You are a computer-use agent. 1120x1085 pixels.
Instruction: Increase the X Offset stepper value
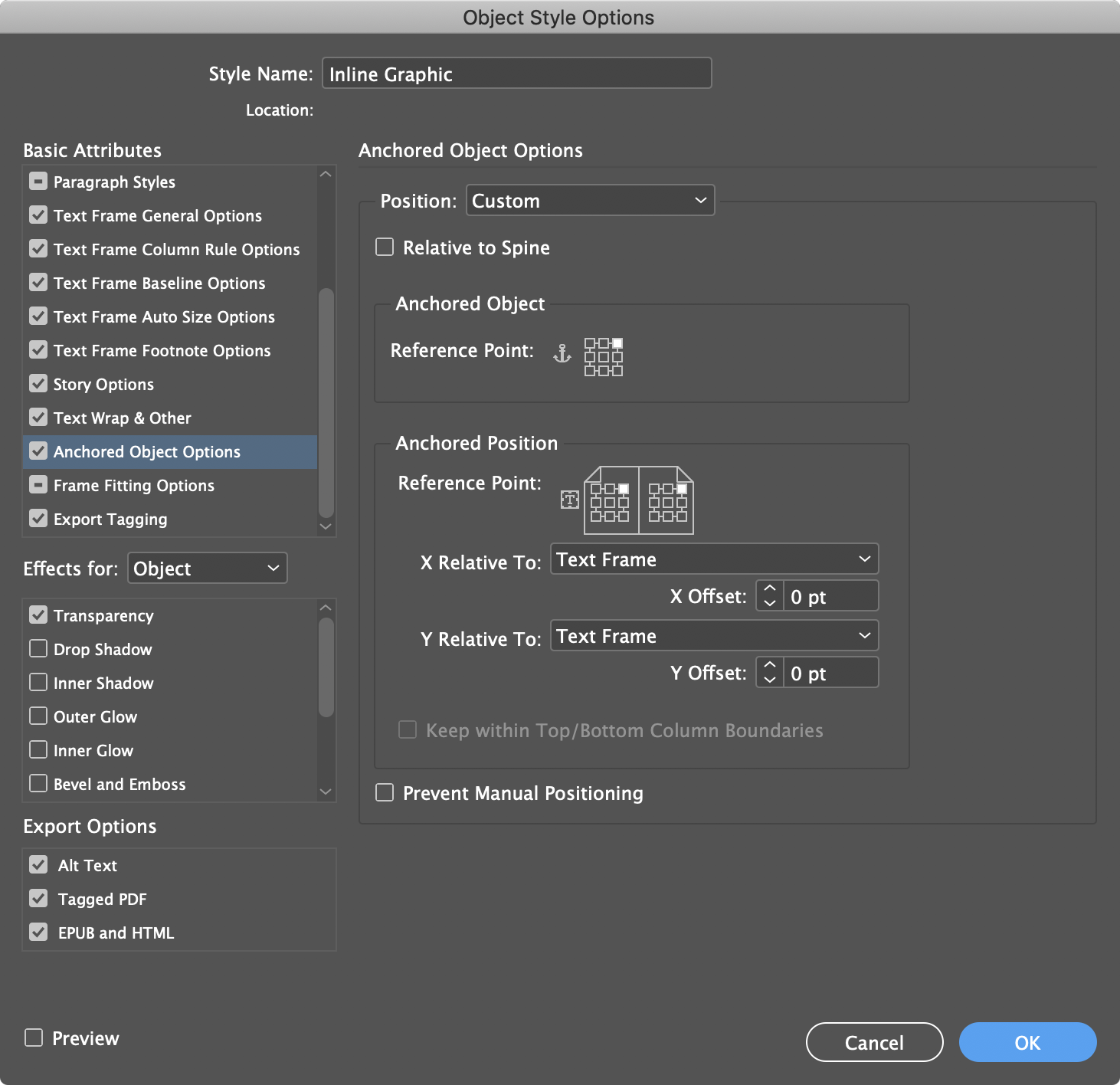point(770,589)
